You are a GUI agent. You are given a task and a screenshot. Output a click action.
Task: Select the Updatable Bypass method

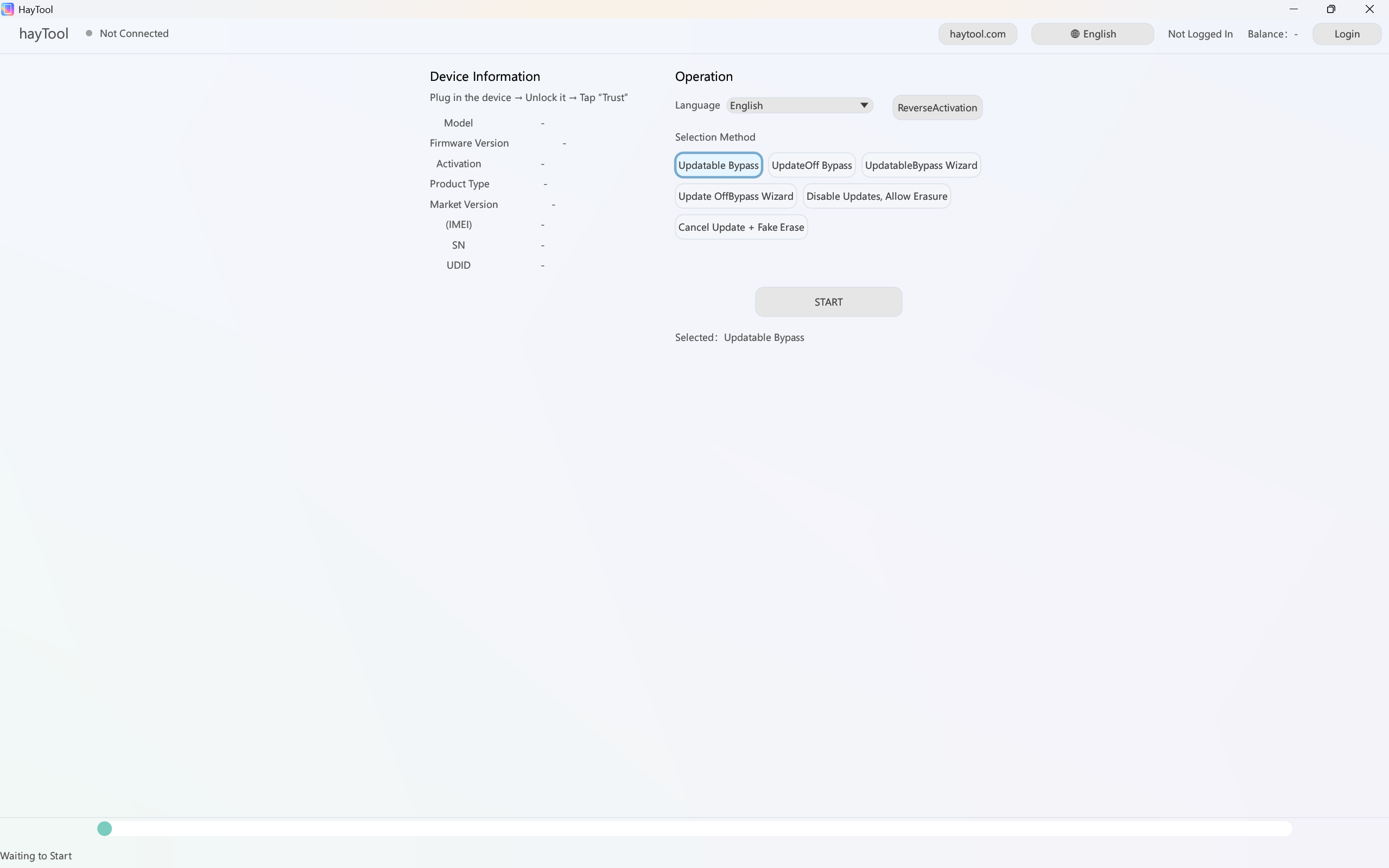coord(718,165)
